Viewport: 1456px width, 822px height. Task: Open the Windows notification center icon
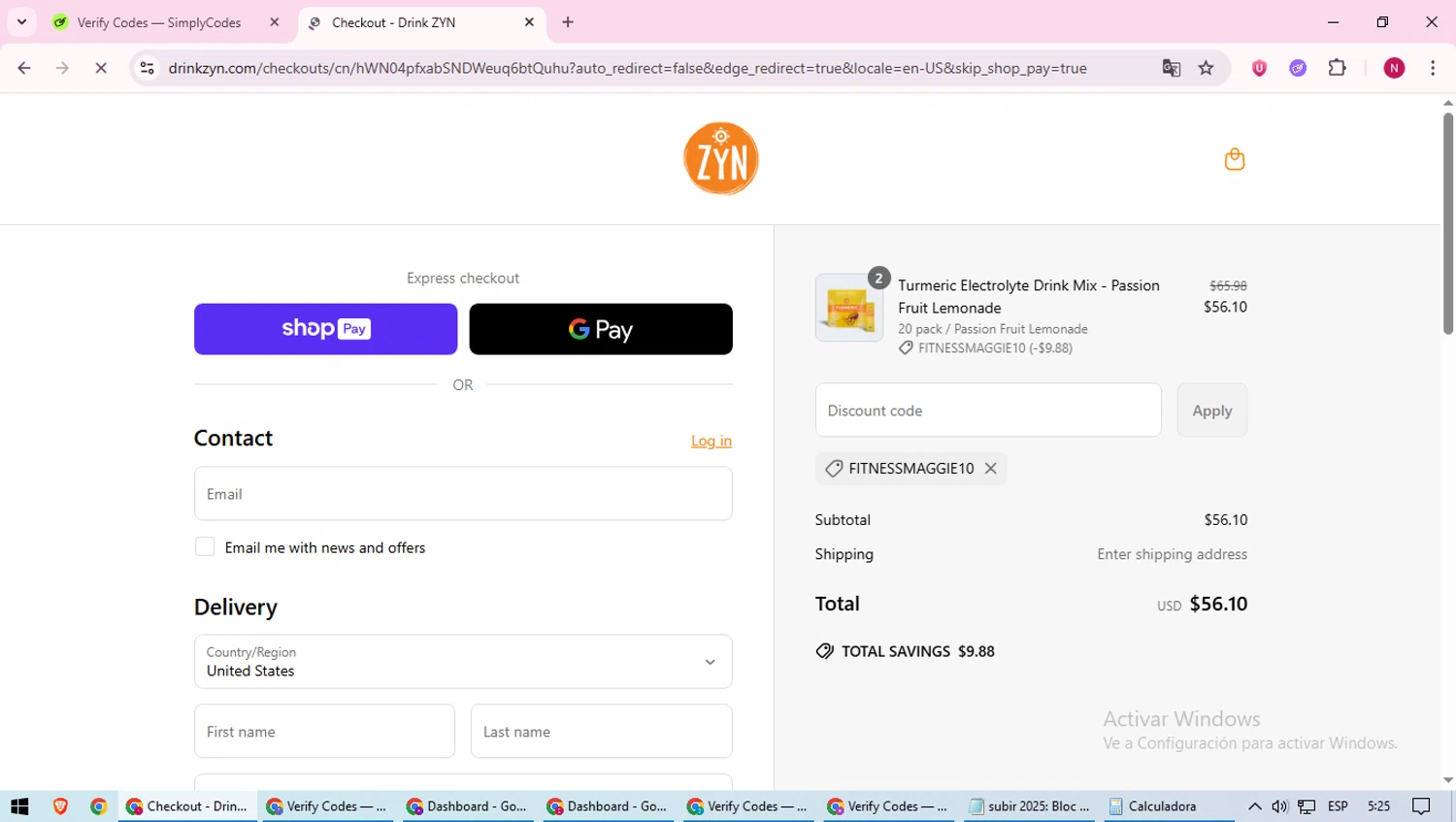(1421, 806)
